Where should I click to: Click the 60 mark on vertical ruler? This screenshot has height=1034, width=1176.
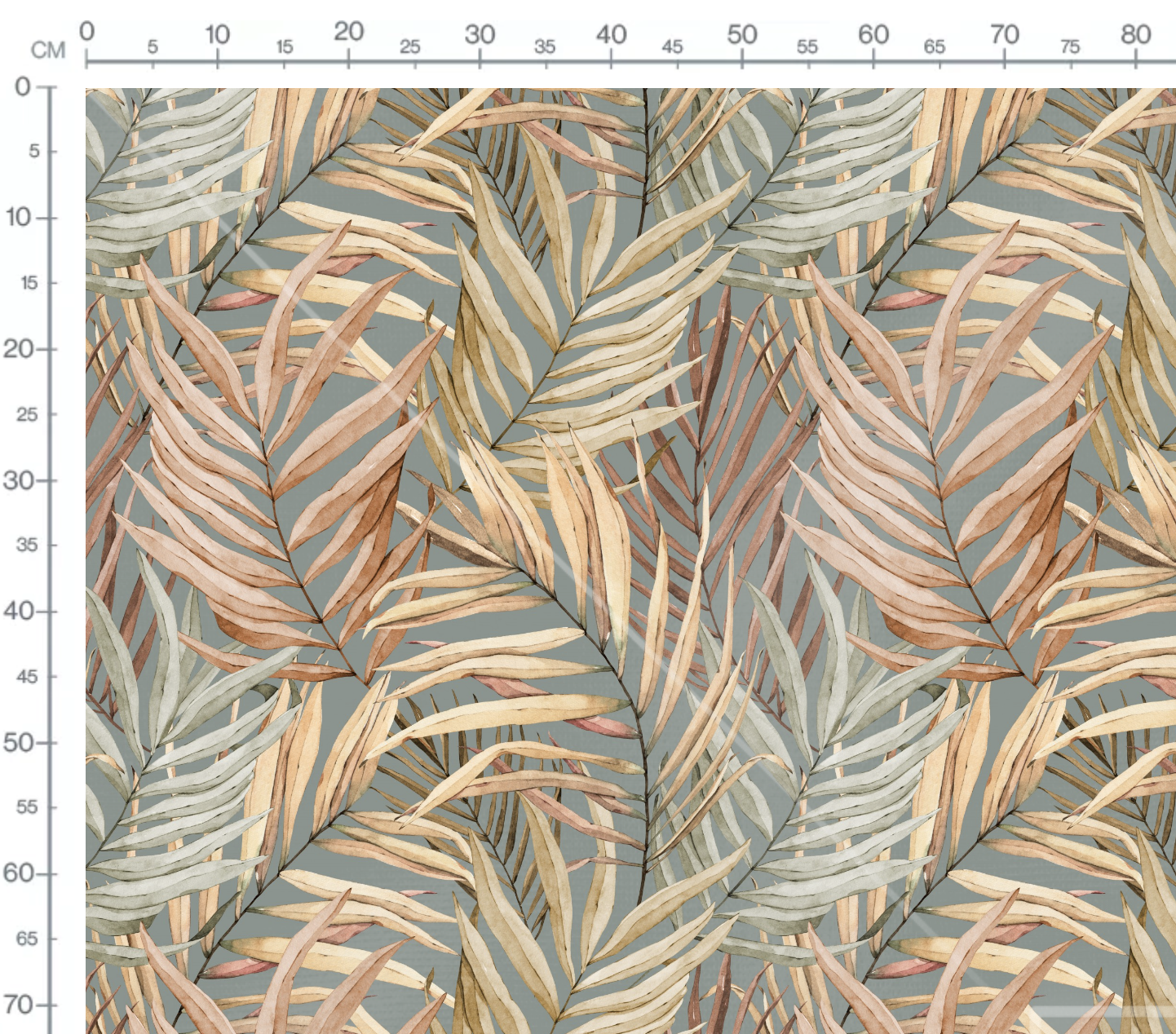tap(18, 873)
